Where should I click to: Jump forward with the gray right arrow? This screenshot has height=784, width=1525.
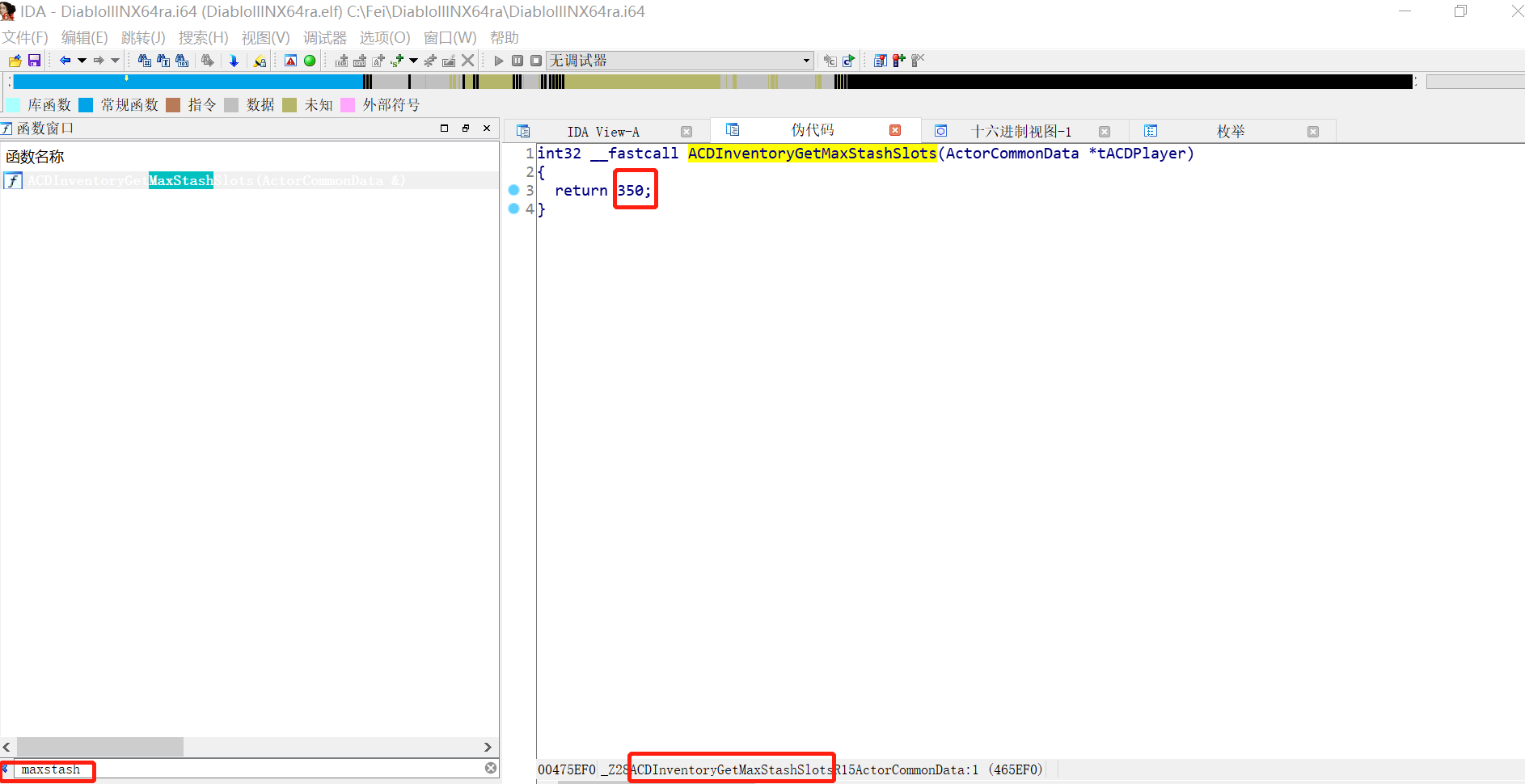pos(99,61)
